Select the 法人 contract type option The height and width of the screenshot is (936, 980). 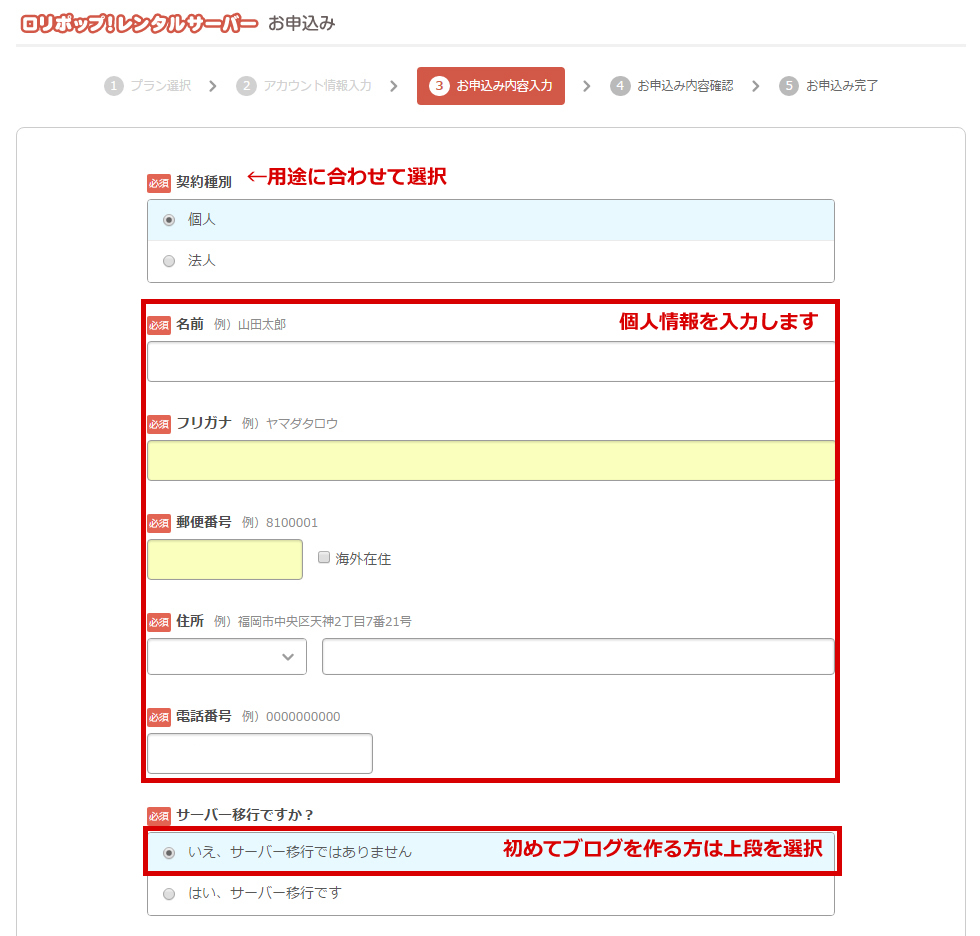(x=169, y=261)
